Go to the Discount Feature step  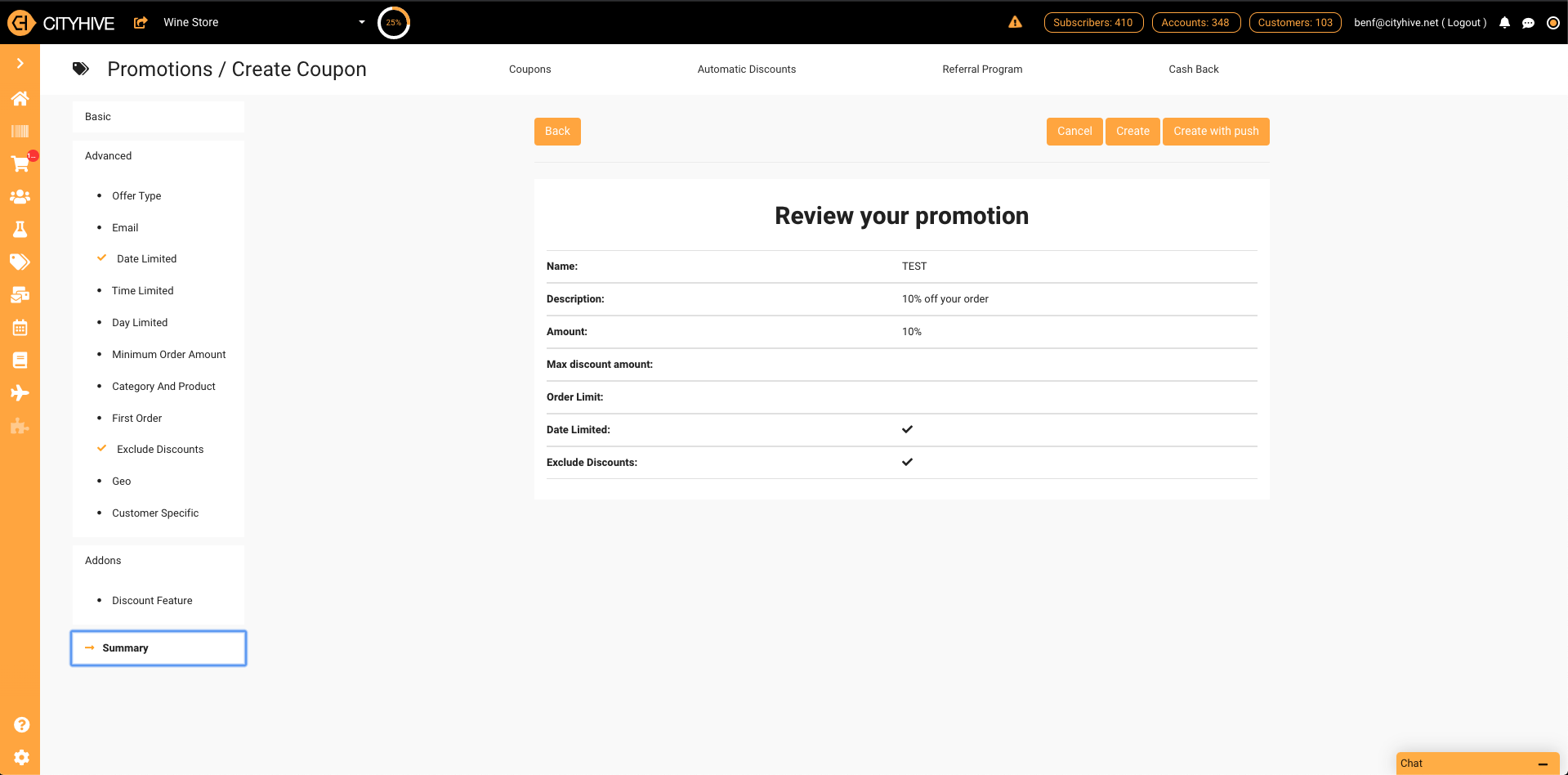152,601
